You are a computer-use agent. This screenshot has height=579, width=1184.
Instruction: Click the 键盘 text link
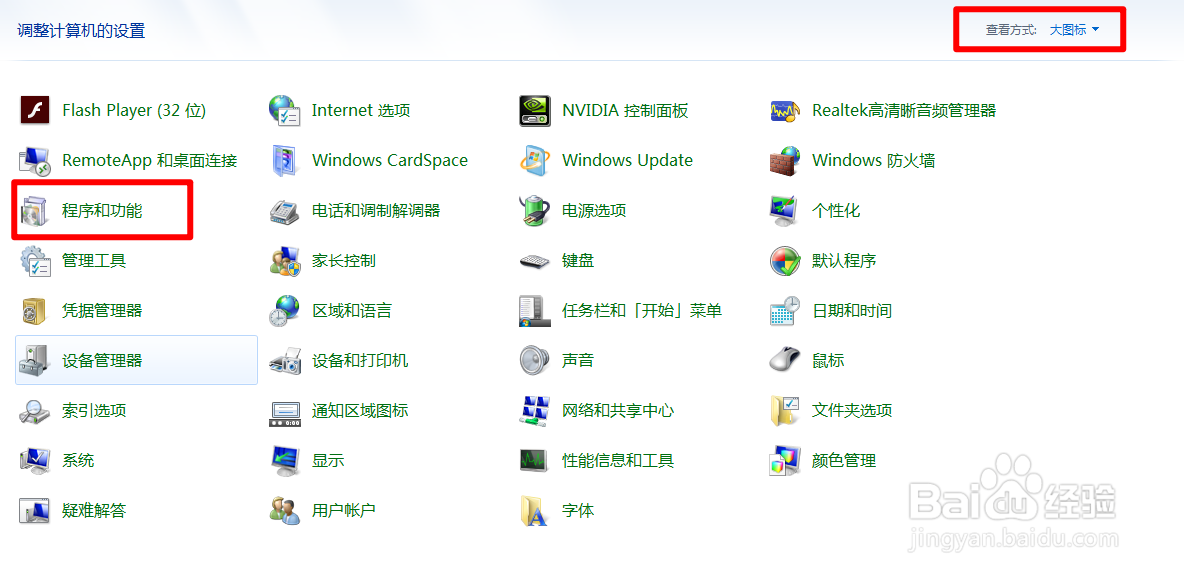tap(578, 260)
